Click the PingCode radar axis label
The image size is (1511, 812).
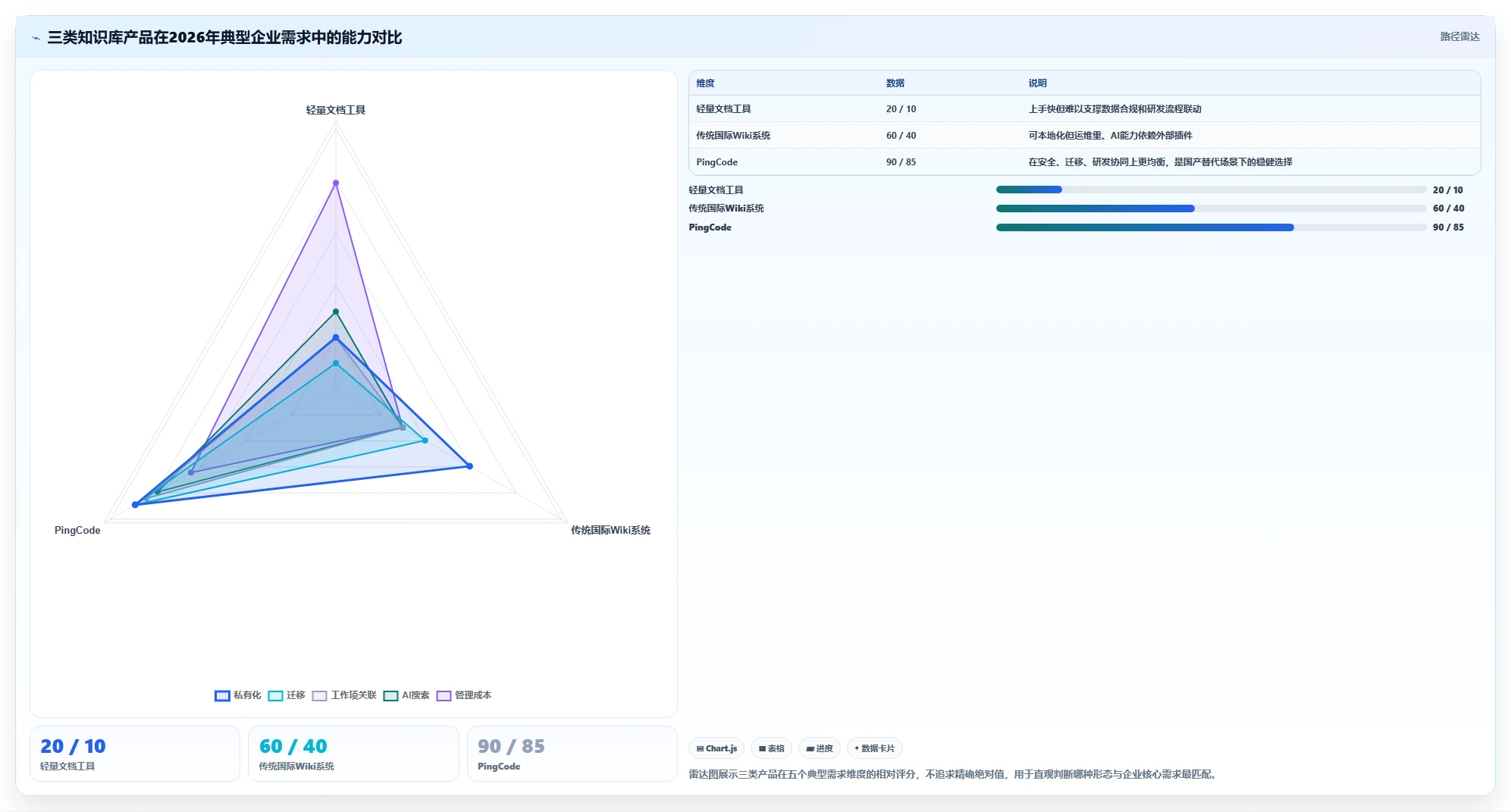click(x=77, y=531)
